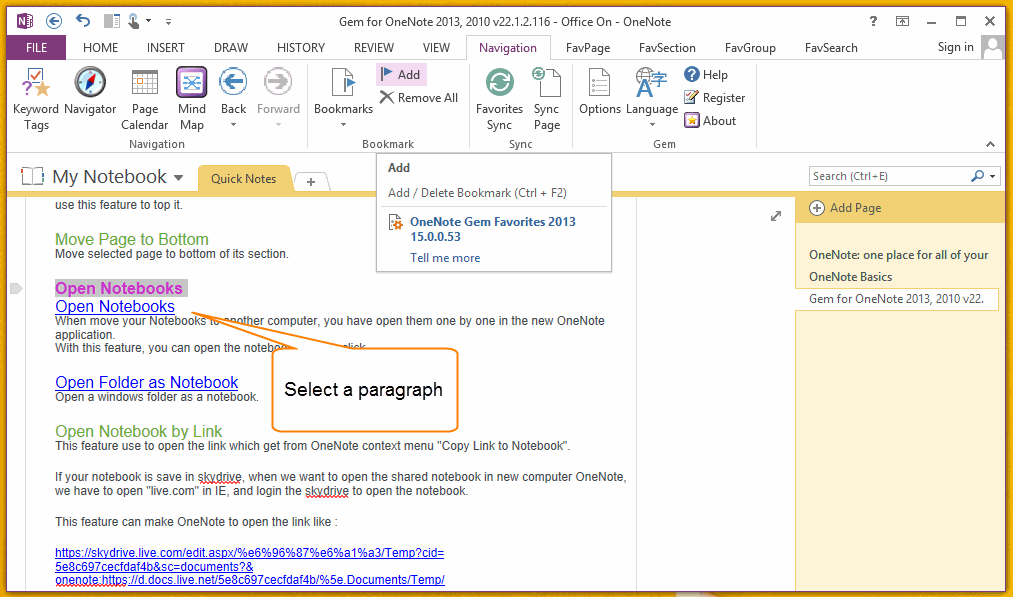Switch to the INSERT tab
Viewport: 1013px width, 597px height.
click(165, 48)
